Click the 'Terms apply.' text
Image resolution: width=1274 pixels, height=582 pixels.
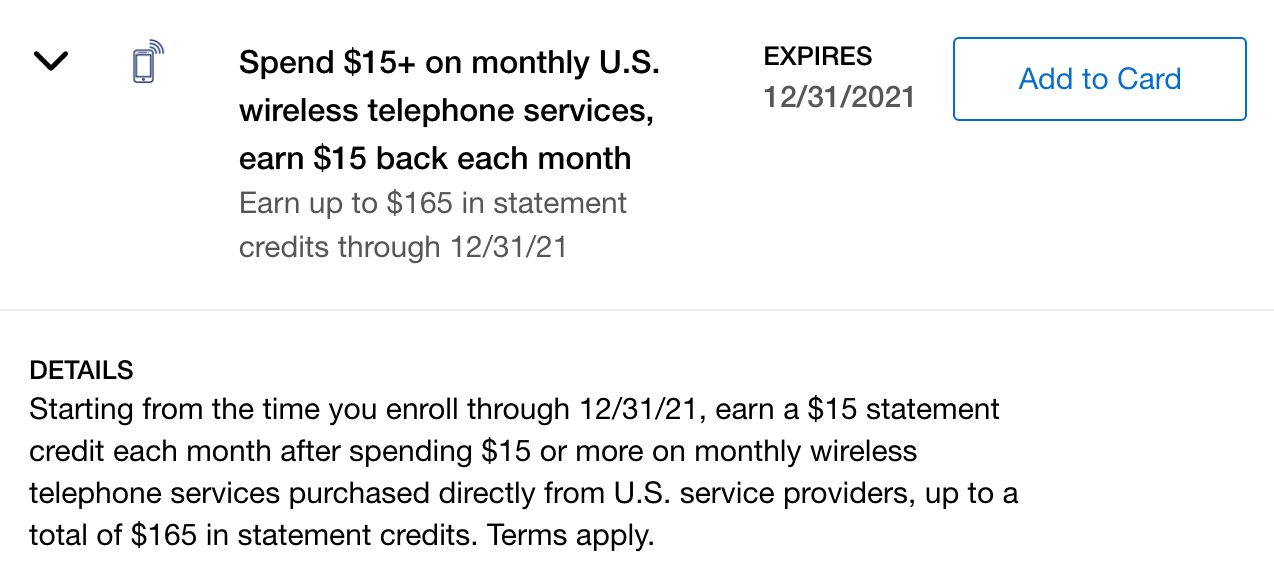[x=570, y=535]
